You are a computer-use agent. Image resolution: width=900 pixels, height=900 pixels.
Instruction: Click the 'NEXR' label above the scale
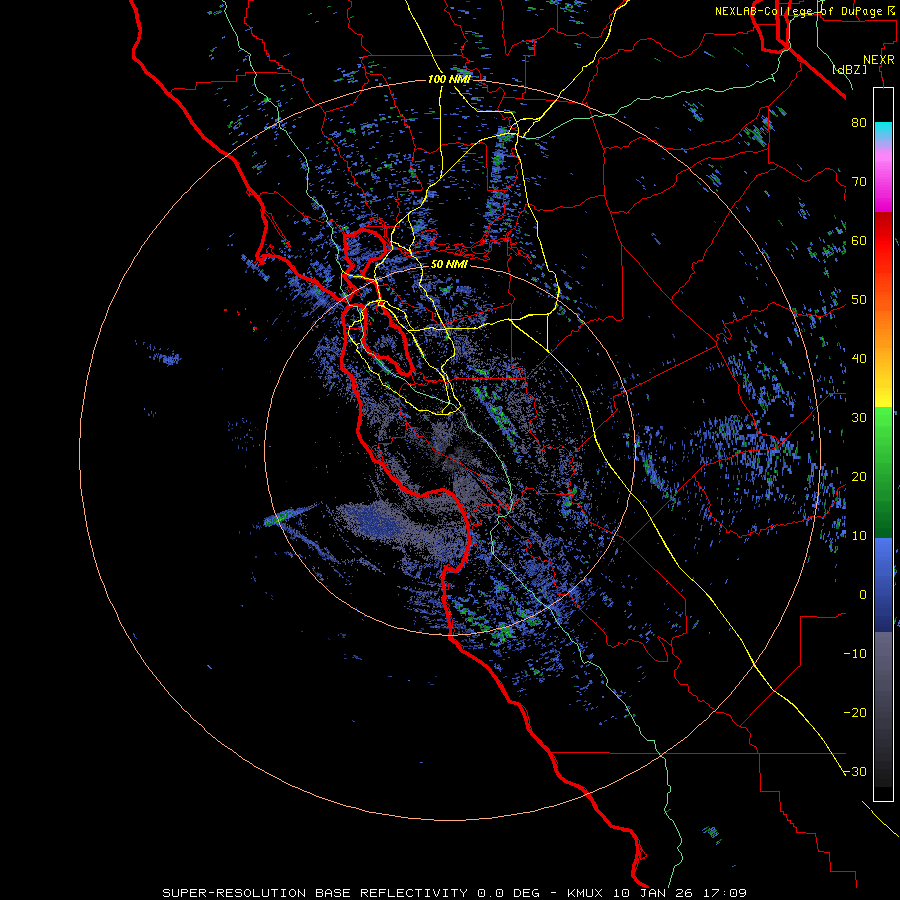click(878, 60)
